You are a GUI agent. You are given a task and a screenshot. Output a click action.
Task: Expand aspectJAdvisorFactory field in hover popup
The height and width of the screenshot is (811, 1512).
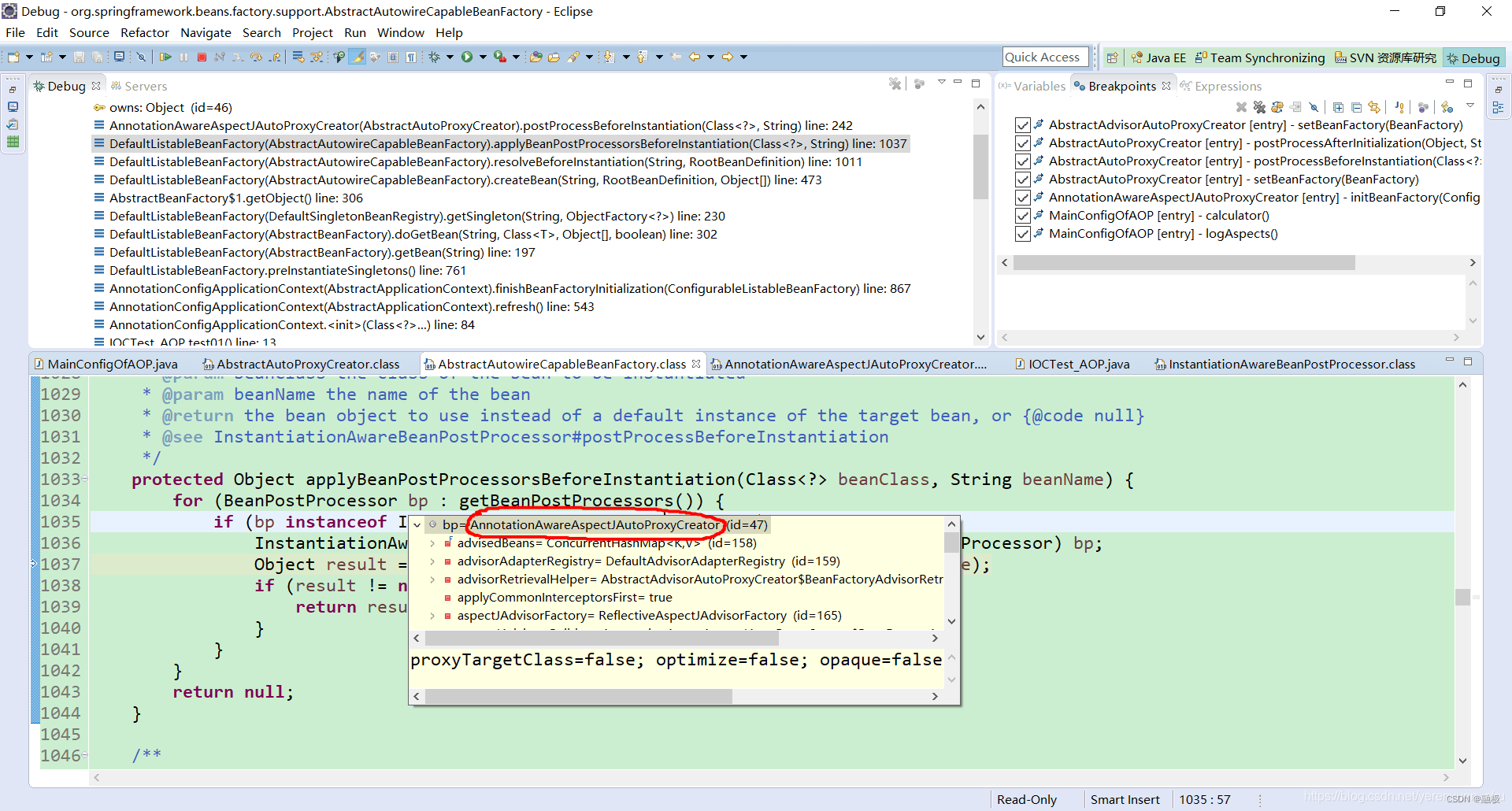[x=432, y=616]
